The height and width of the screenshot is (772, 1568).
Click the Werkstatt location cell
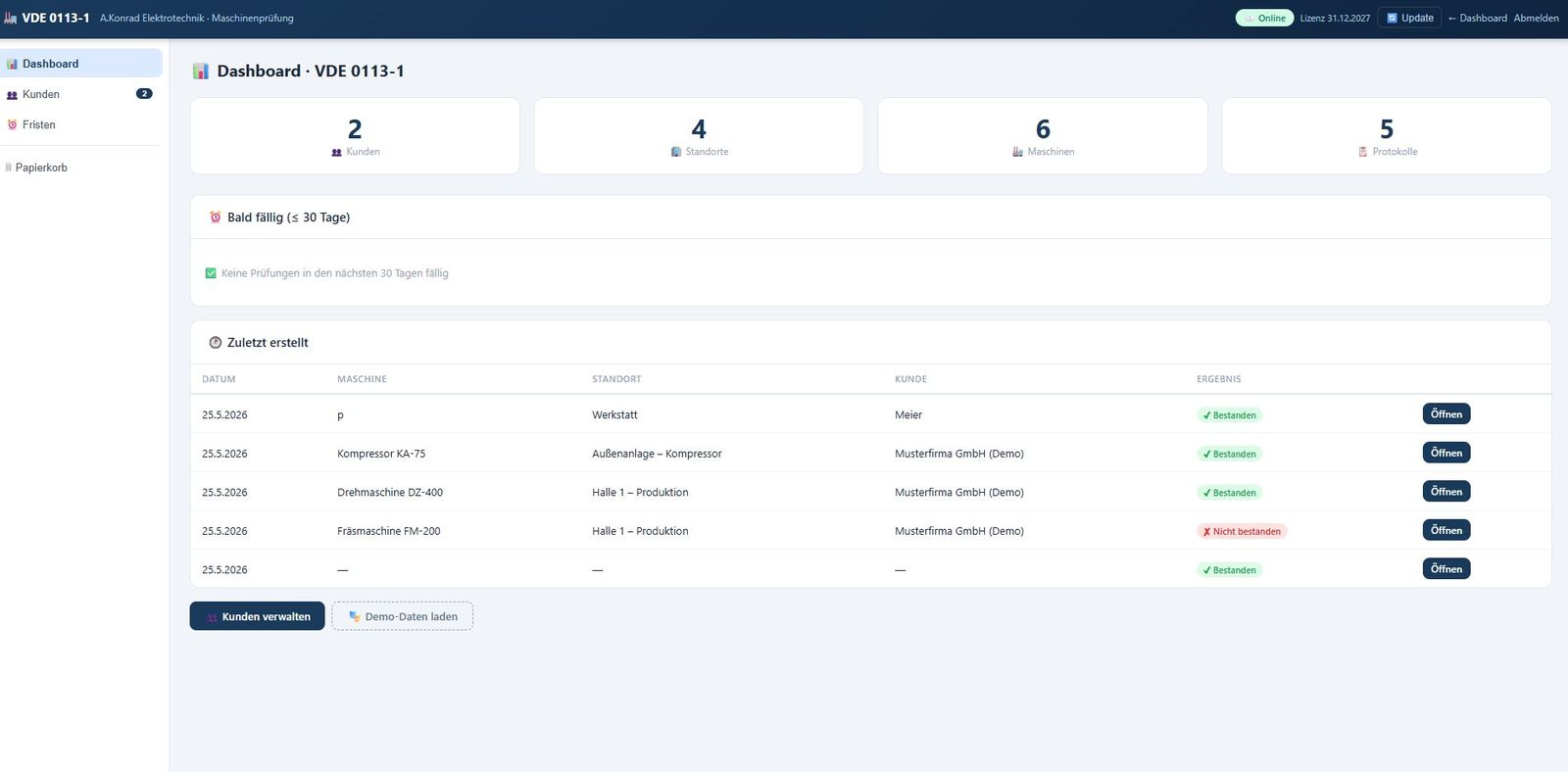(614, 415)
